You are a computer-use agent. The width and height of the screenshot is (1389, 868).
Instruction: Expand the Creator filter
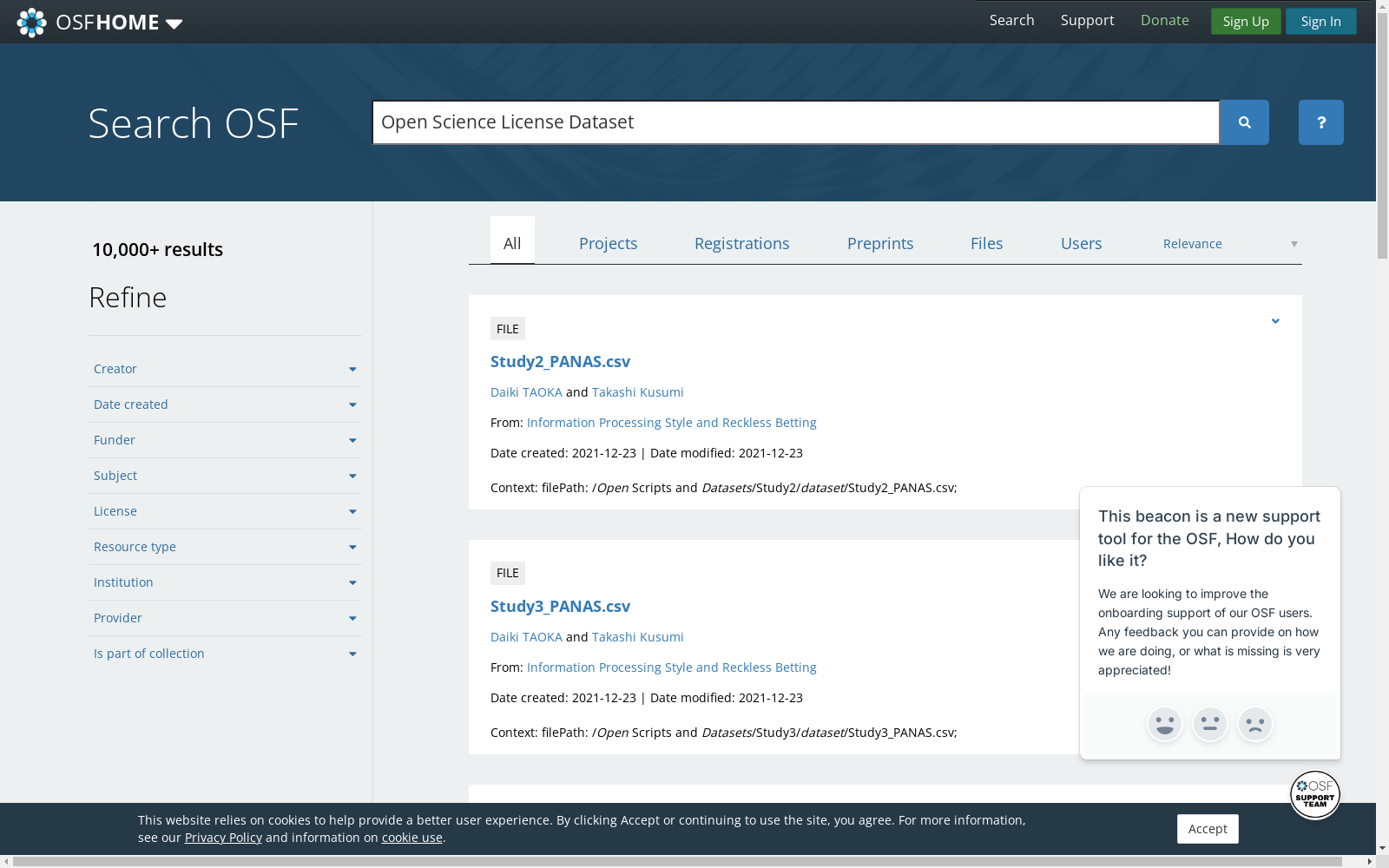pos(225,369)
